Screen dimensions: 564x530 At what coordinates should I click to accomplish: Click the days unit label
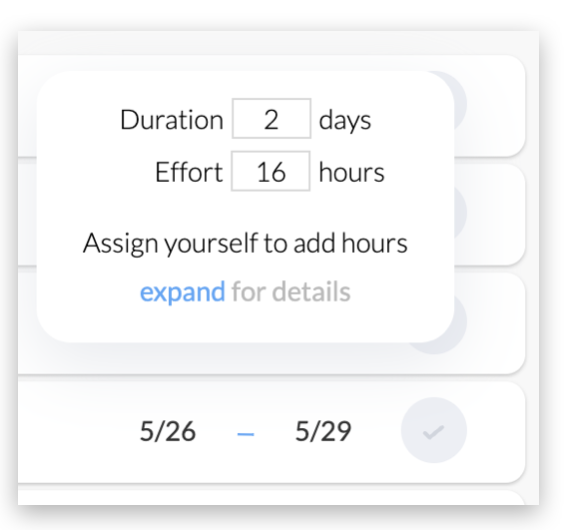[x=345, y=121]
